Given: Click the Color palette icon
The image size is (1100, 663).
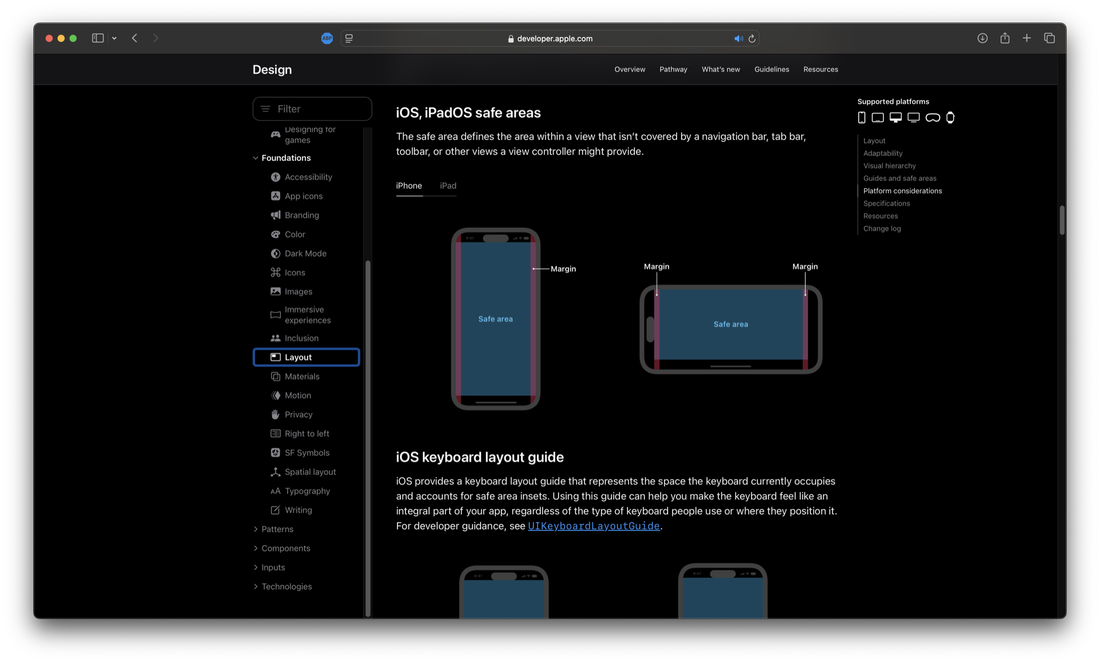Looking at the screenshot, I should (276, 234).
